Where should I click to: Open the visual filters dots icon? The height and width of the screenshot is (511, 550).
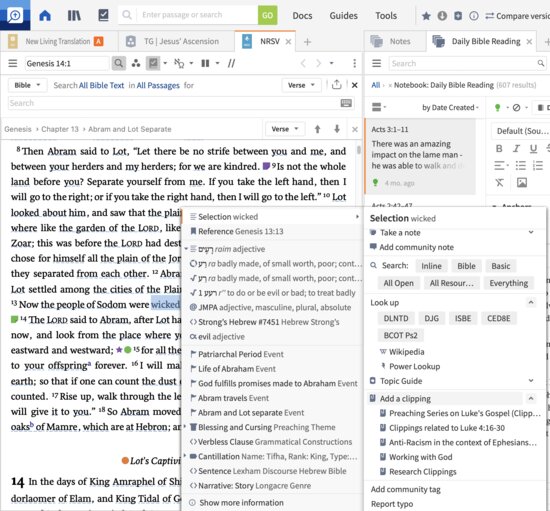coord(136,63)
